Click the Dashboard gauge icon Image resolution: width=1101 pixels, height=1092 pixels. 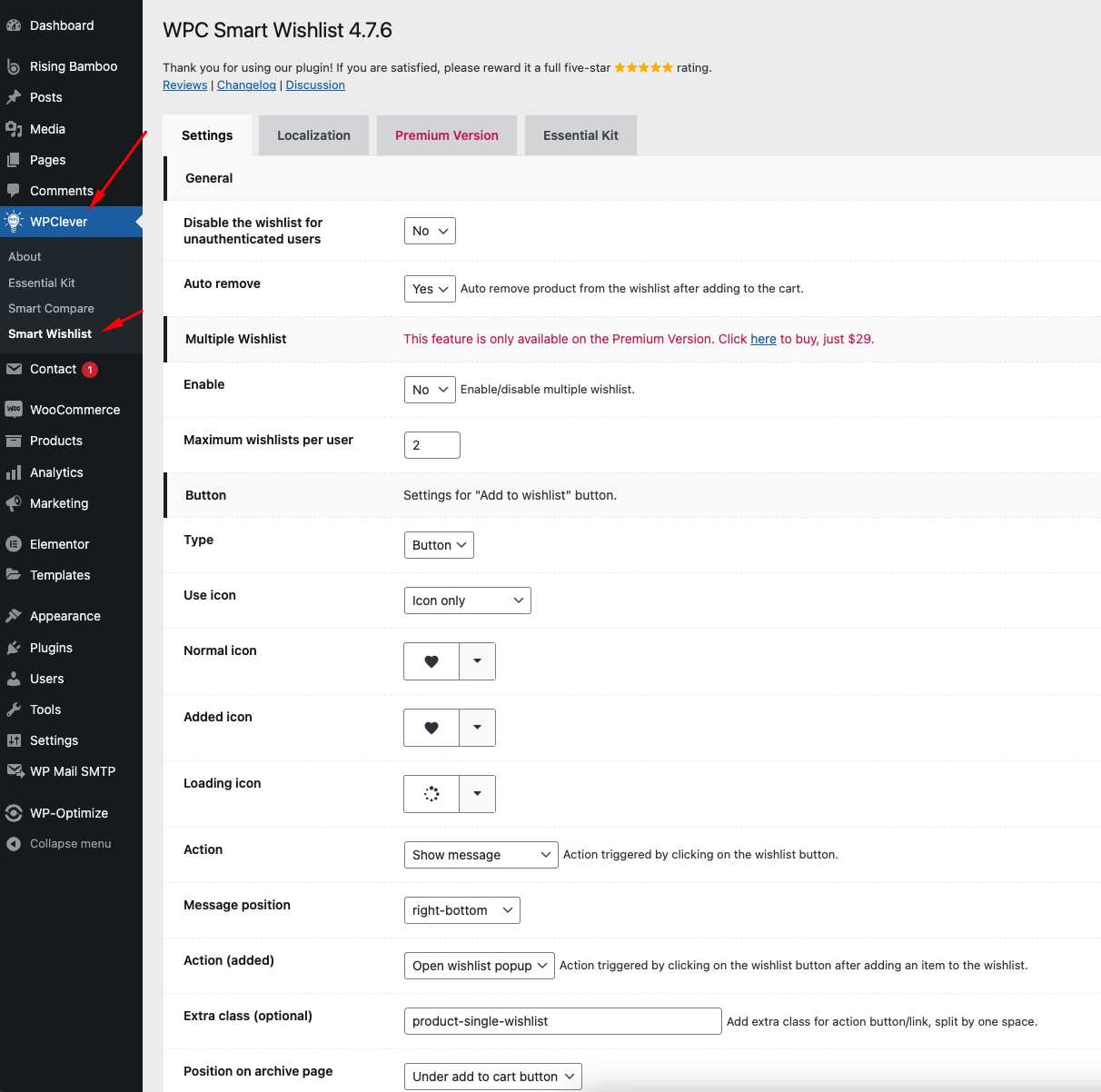click(14, 25)
